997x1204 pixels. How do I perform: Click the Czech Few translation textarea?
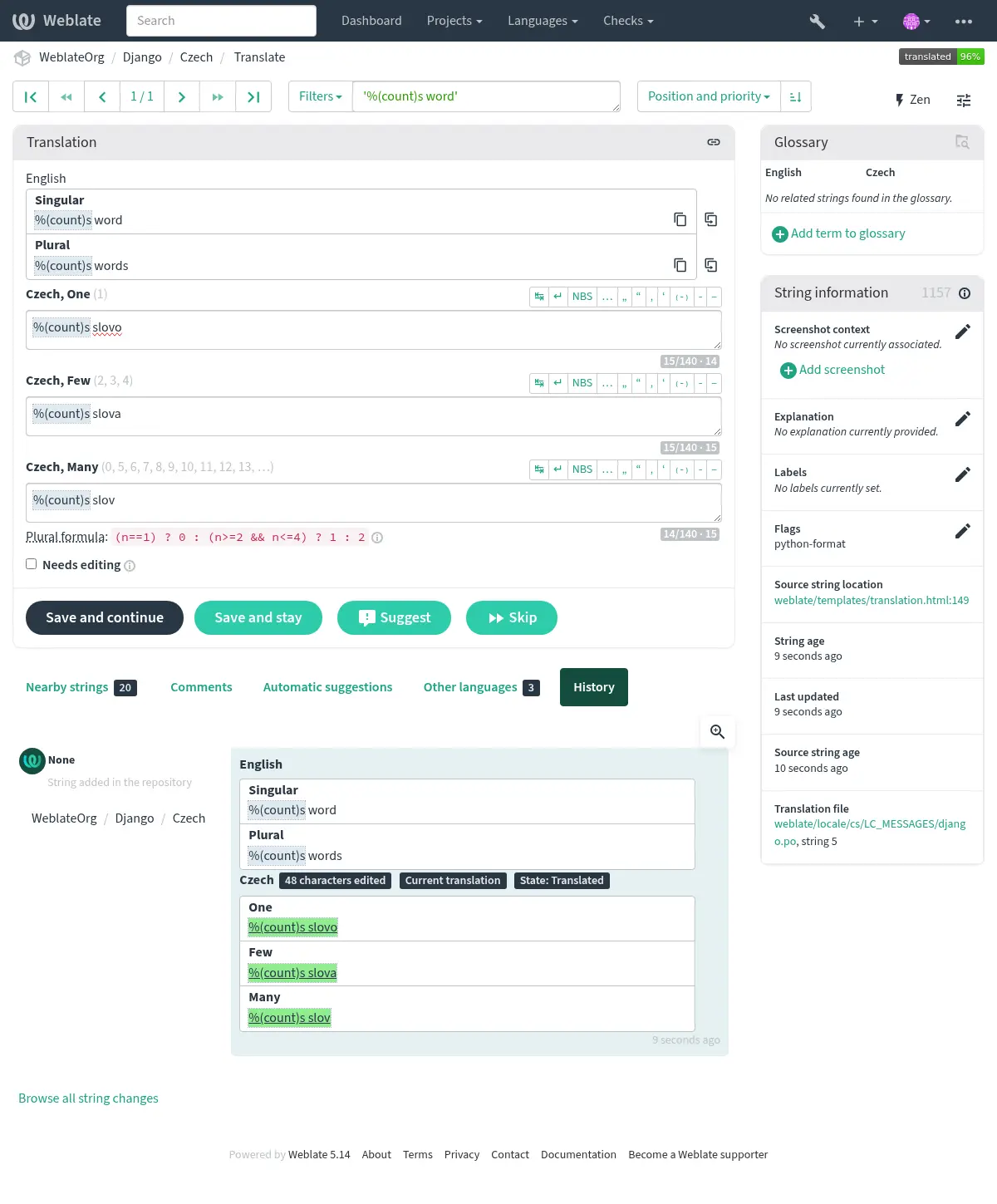tap(374, 416)
